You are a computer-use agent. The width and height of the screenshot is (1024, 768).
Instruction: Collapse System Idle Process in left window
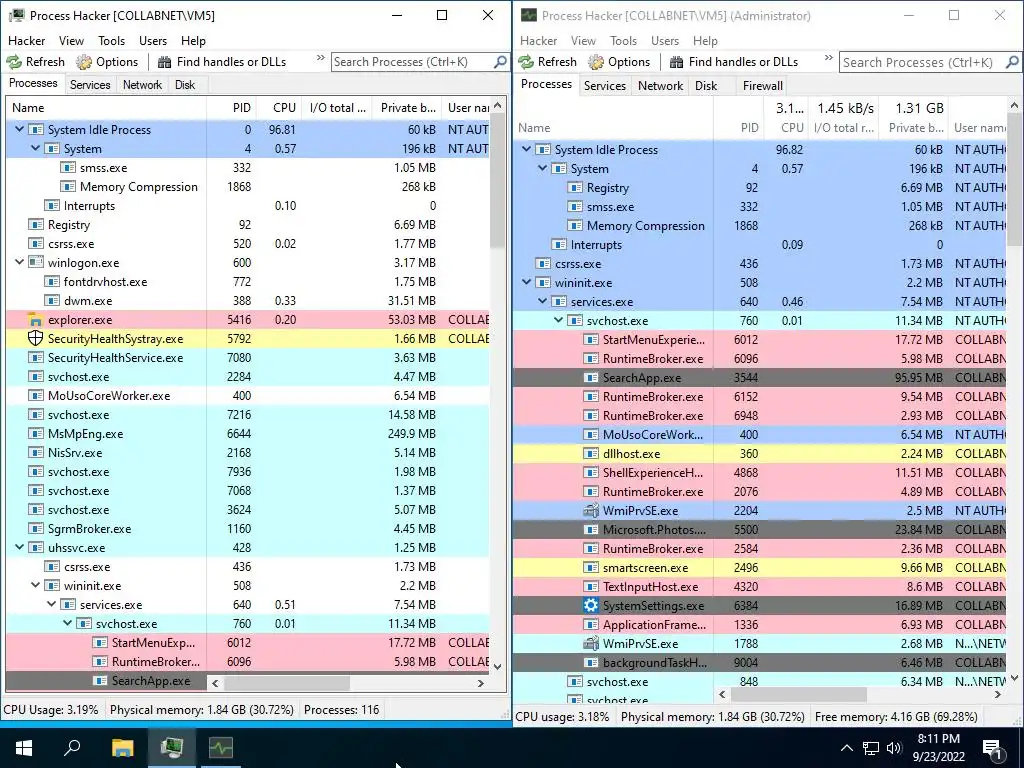20,129
